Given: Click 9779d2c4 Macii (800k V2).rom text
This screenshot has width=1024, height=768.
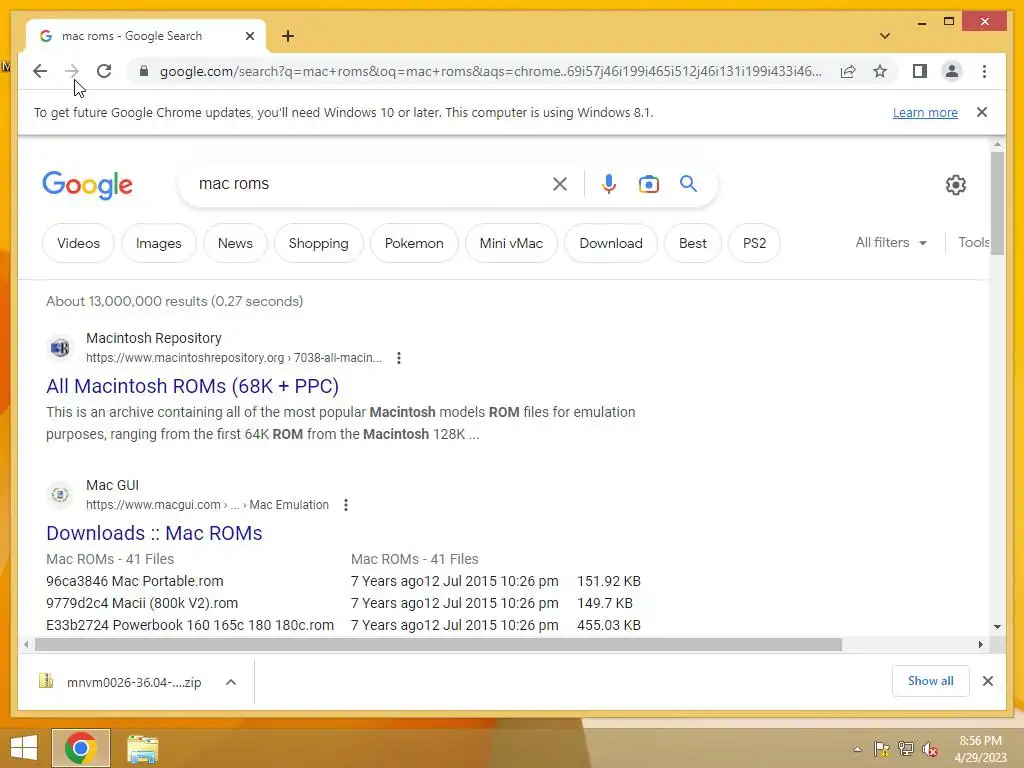Looking at the screenshot, I should tap(142, 603).
